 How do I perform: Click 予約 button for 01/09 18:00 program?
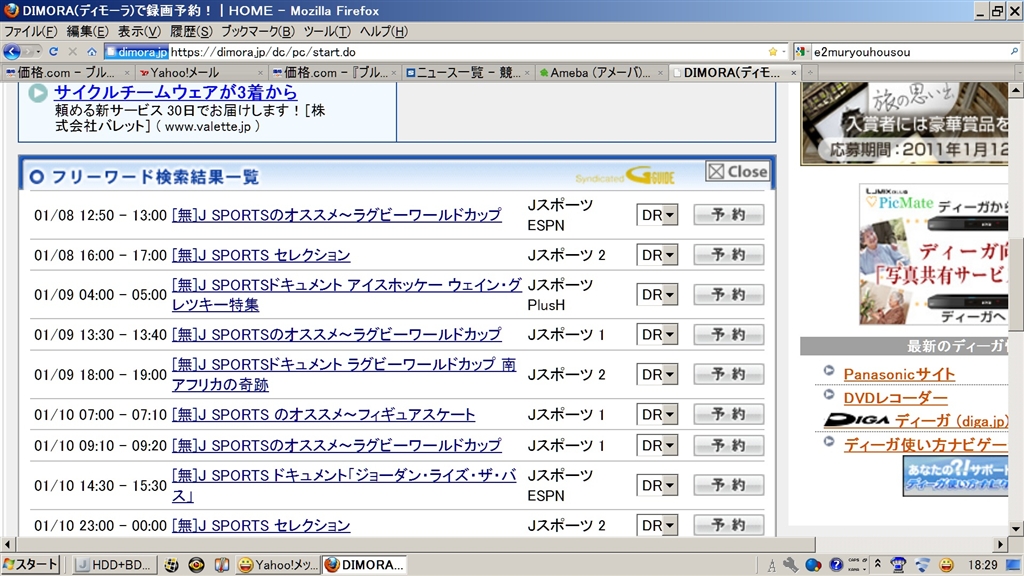[728, 374]
